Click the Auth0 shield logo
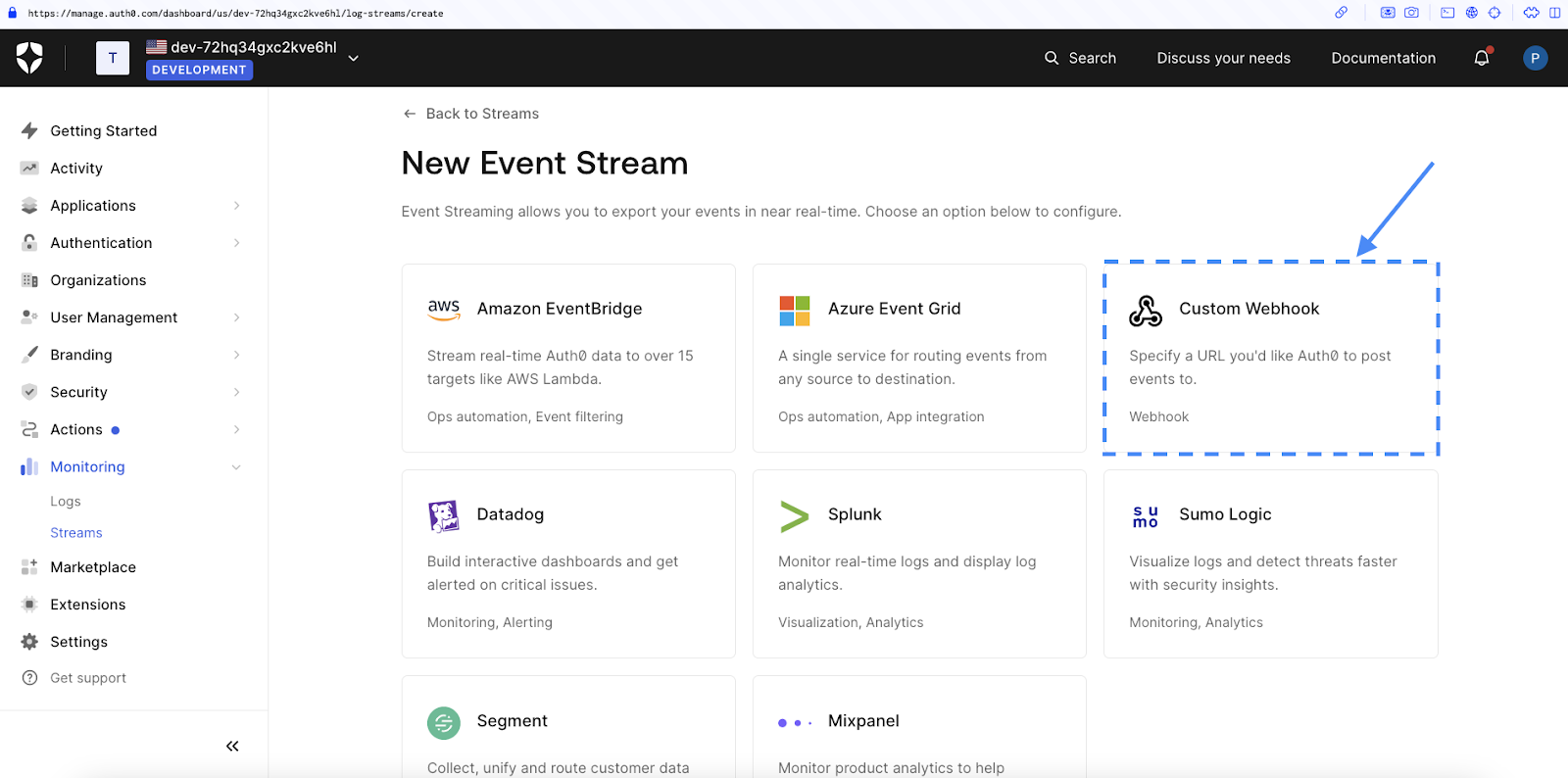Screen dimensions: 1568x778 pos(29,58)
